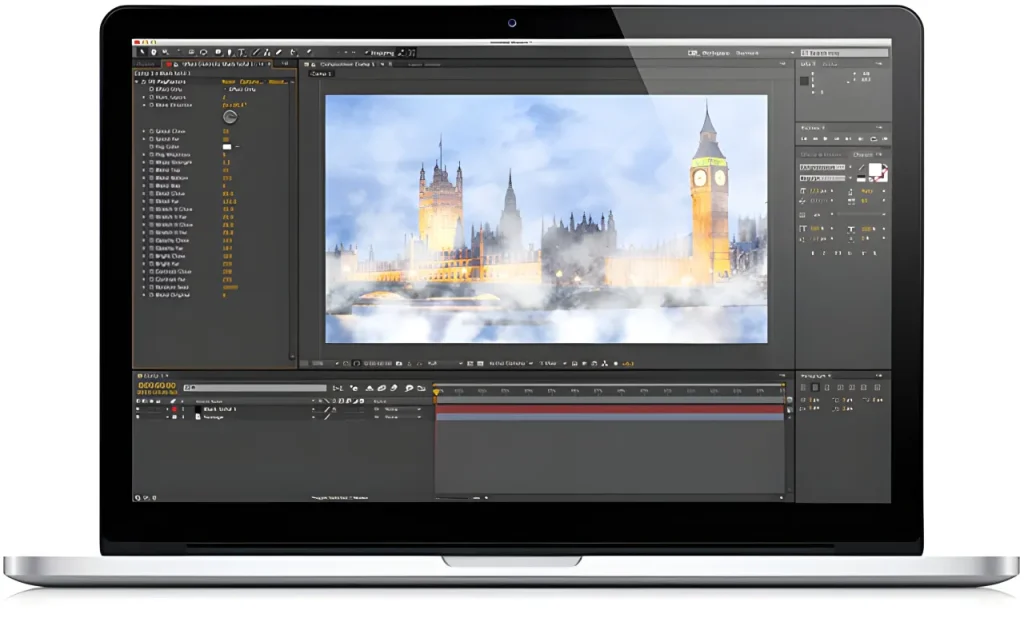
Task: Toggle Faux Bold in Character panel
Action: [x=812, y=253]
